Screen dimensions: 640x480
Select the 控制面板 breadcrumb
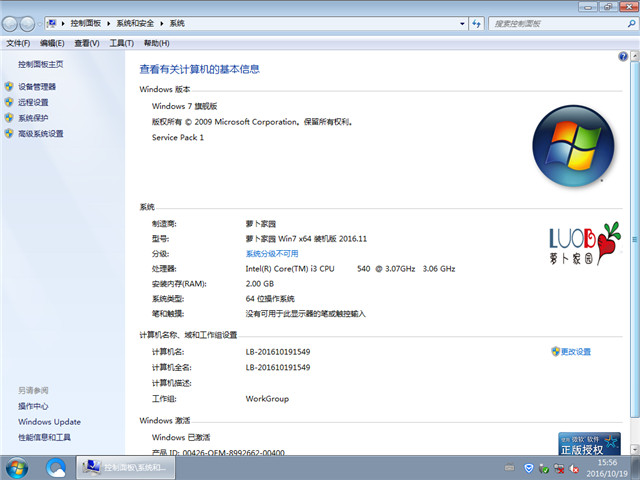86,23
